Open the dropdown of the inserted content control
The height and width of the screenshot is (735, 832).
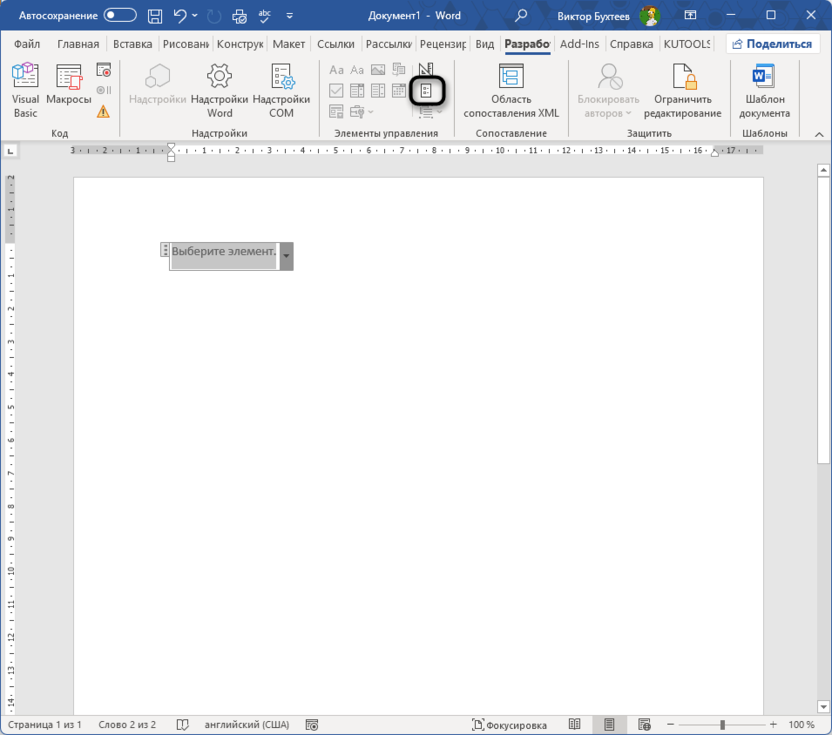click(x=286, y=256)
